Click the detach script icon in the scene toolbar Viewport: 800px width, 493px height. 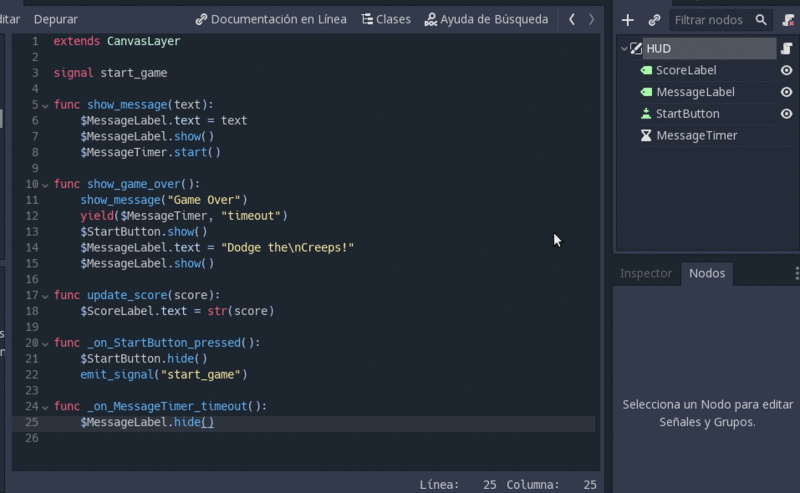(x=788, y=20)
